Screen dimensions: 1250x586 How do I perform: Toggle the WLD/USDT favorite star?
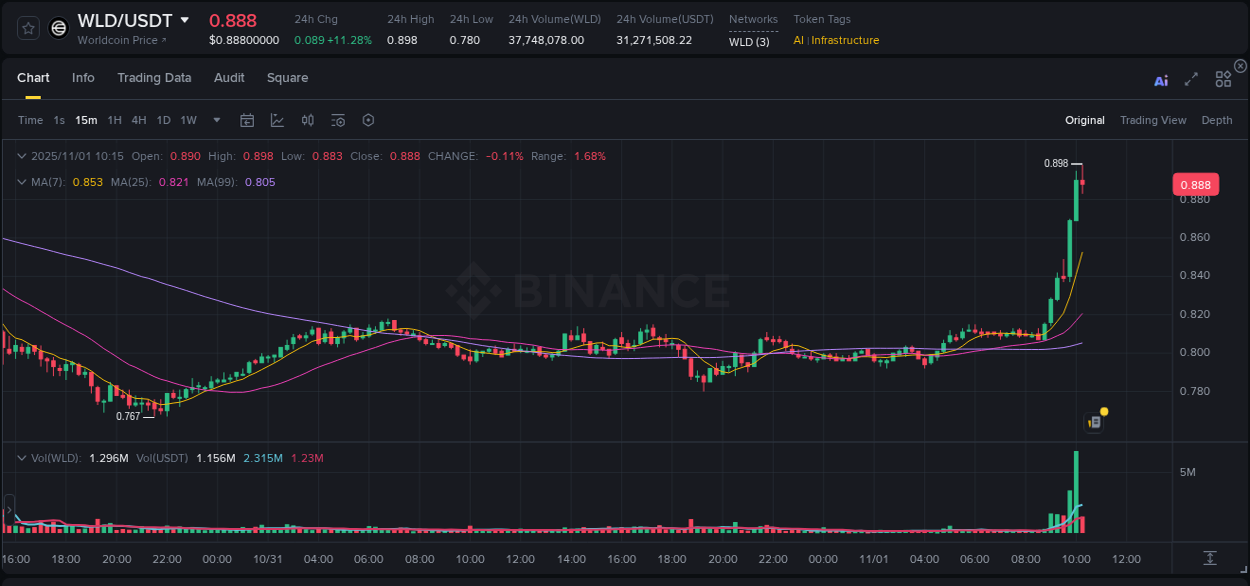coord(30,28)
